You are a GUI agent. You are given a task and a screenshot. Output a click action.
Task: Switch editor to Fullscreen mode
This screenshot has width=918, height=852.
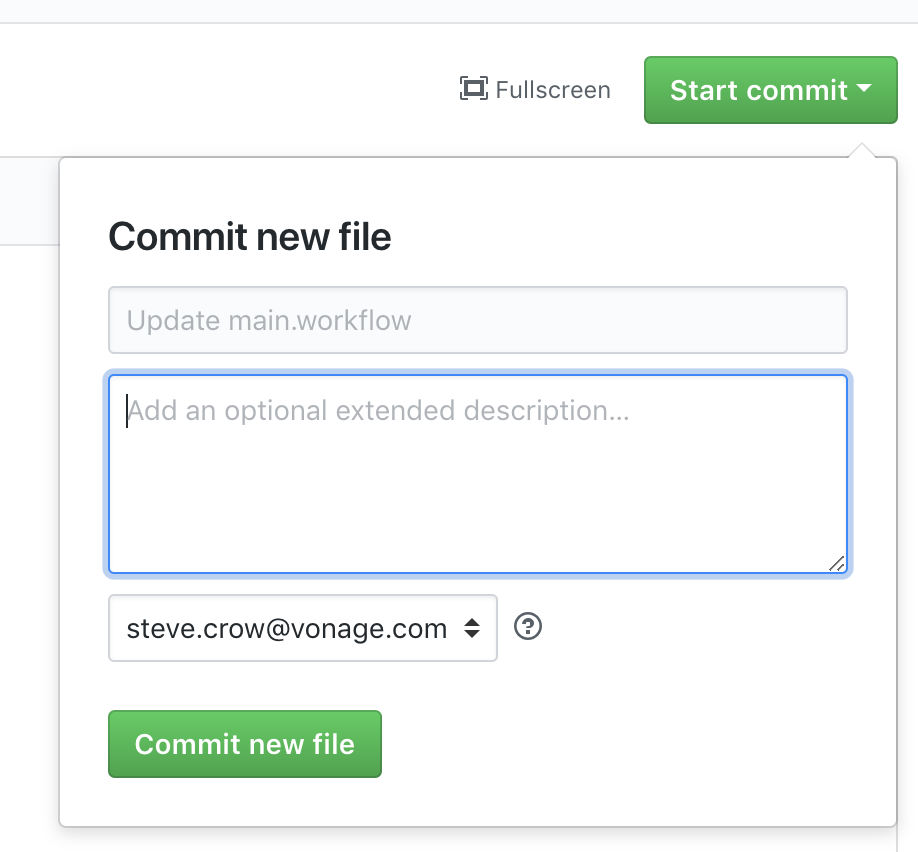click(x=535, y=90)
